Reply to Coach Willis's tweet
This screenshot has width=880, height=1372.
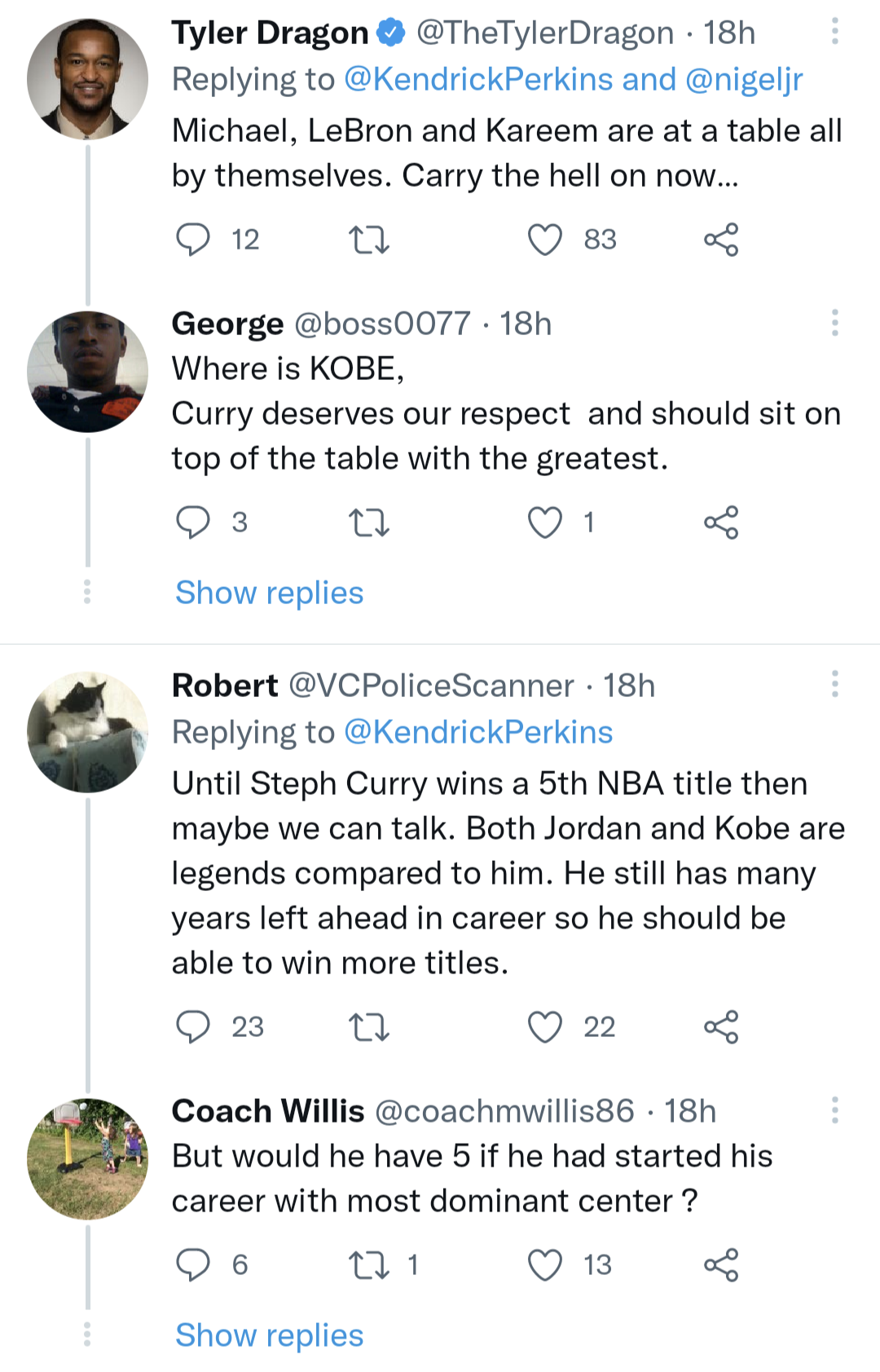pyautogui.click(x=193, y=1265)
